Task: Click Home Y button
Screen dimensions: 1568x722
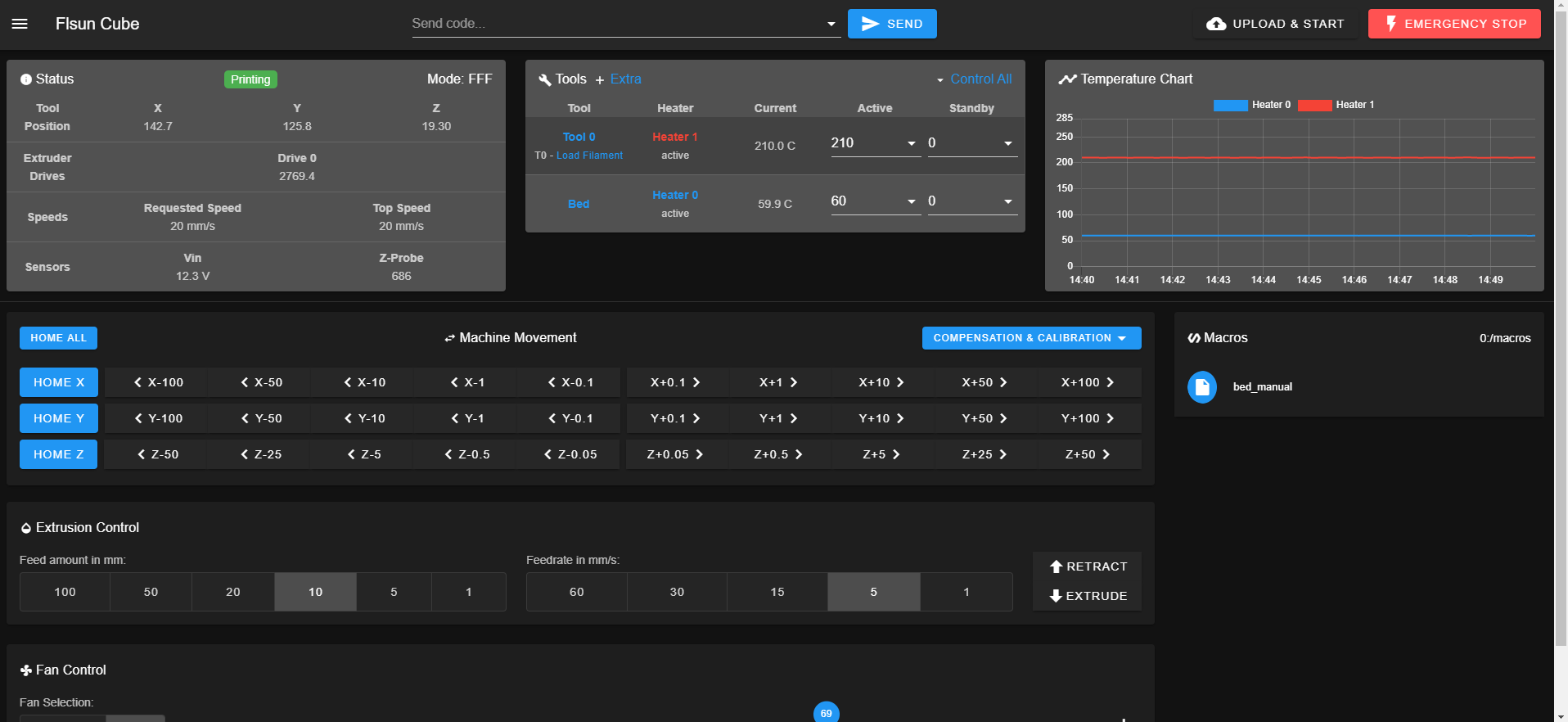Action: [x=58, y=418]
